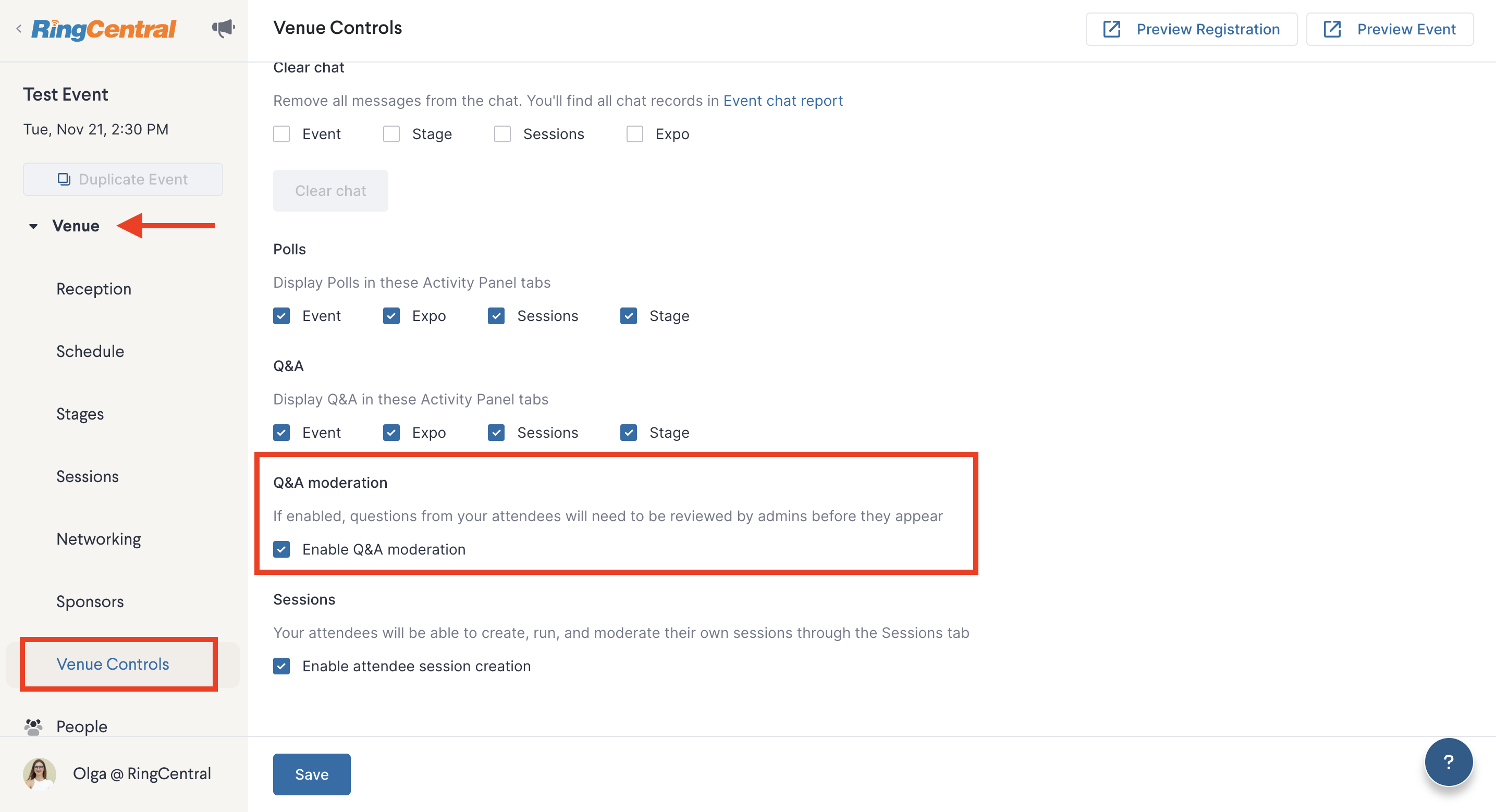Click the People group icon
The width and height of the screenshot is (1496, 812).
pyautogui.click(x=34, y=727)
